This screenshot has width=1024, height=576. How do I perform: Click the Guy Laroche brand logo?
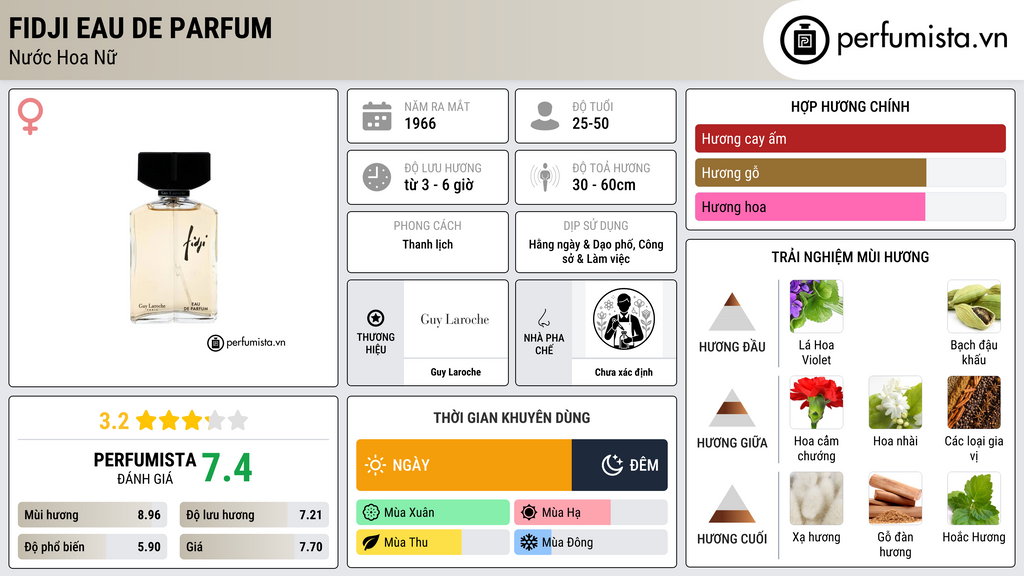click(x=455, y=319)
